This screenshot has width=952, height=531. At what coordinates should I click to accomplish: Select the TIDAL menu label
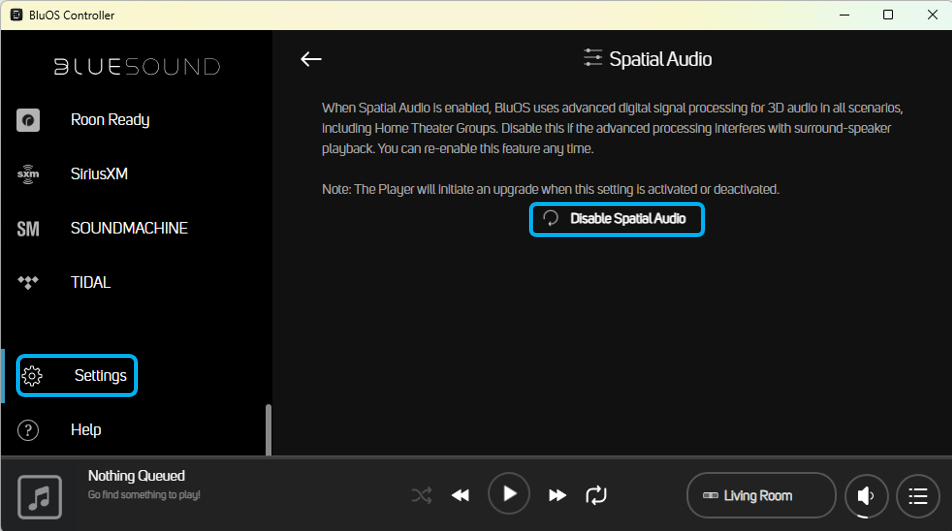(91, 283)
